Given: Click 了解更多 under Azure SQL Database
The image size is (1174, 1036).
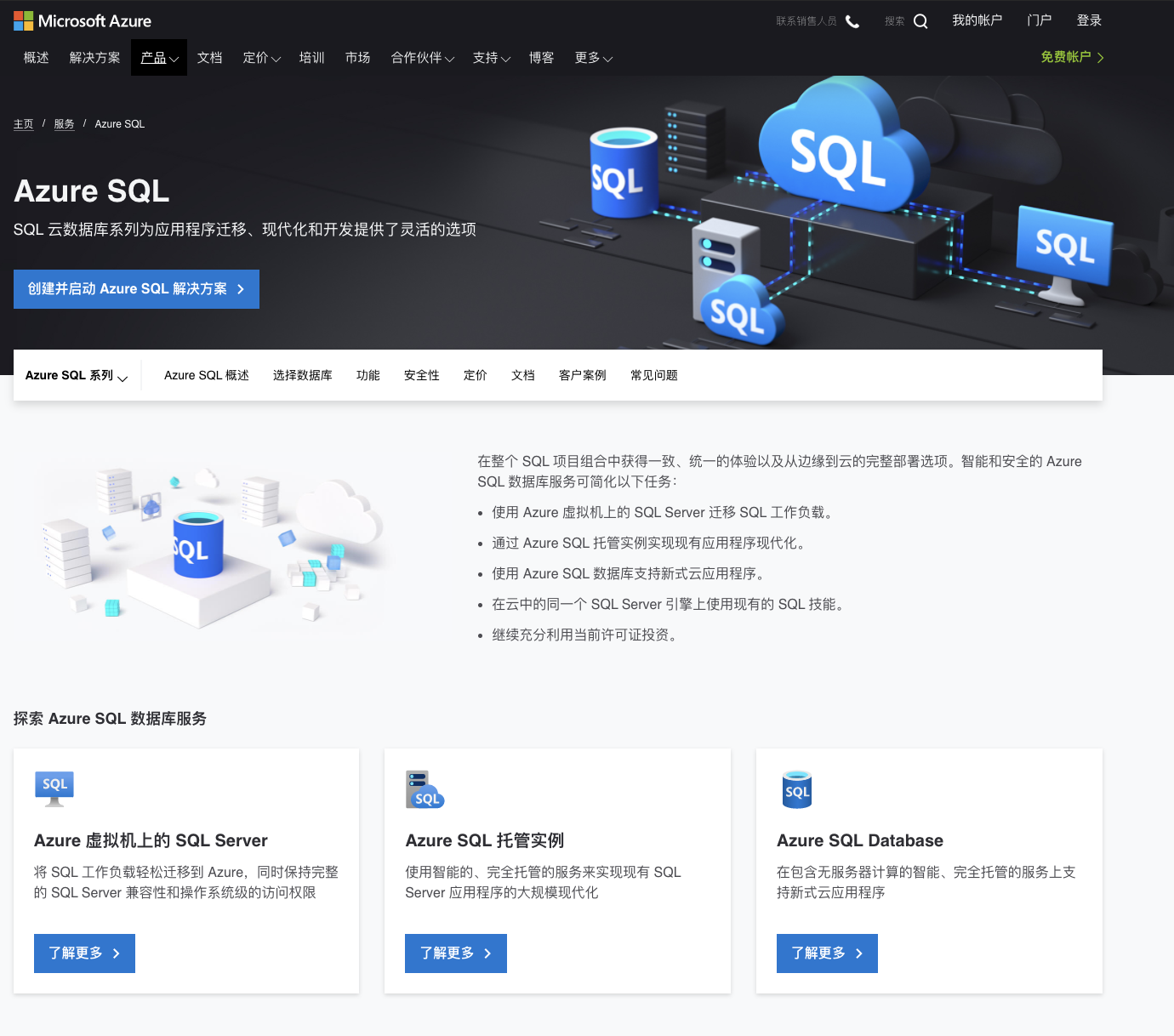Looking at the screenshot, I should [826, 953].
